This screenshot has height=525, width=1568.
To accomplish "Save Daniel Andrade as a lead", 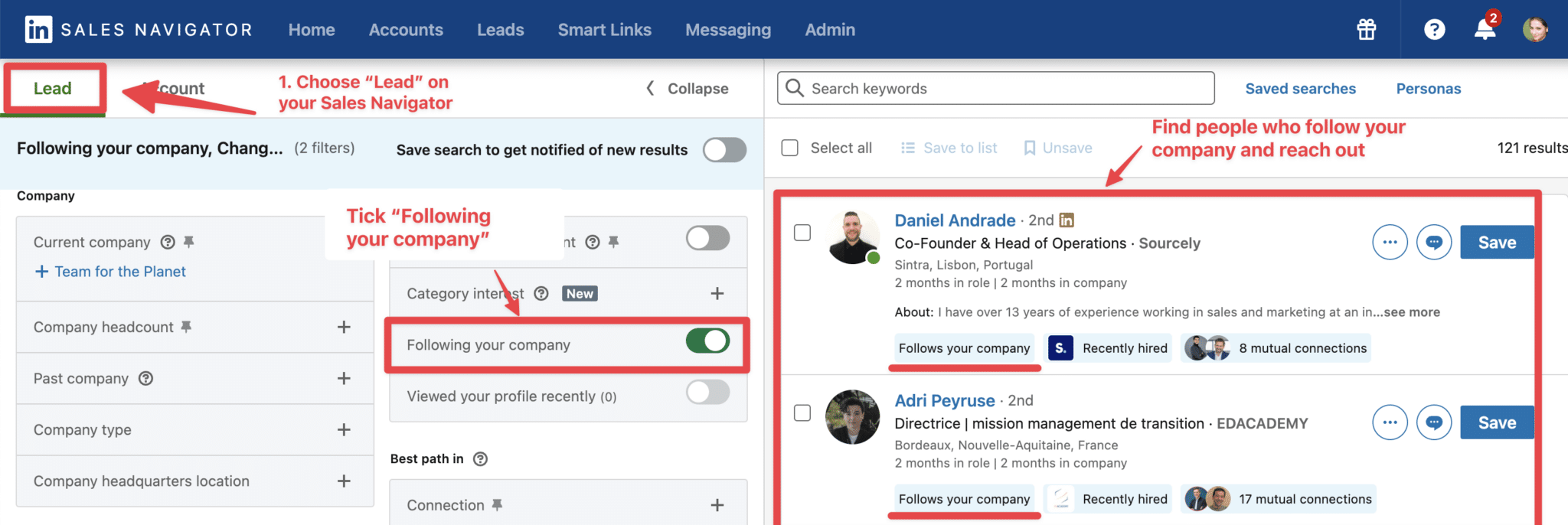I will click(x=1497, y=243).
